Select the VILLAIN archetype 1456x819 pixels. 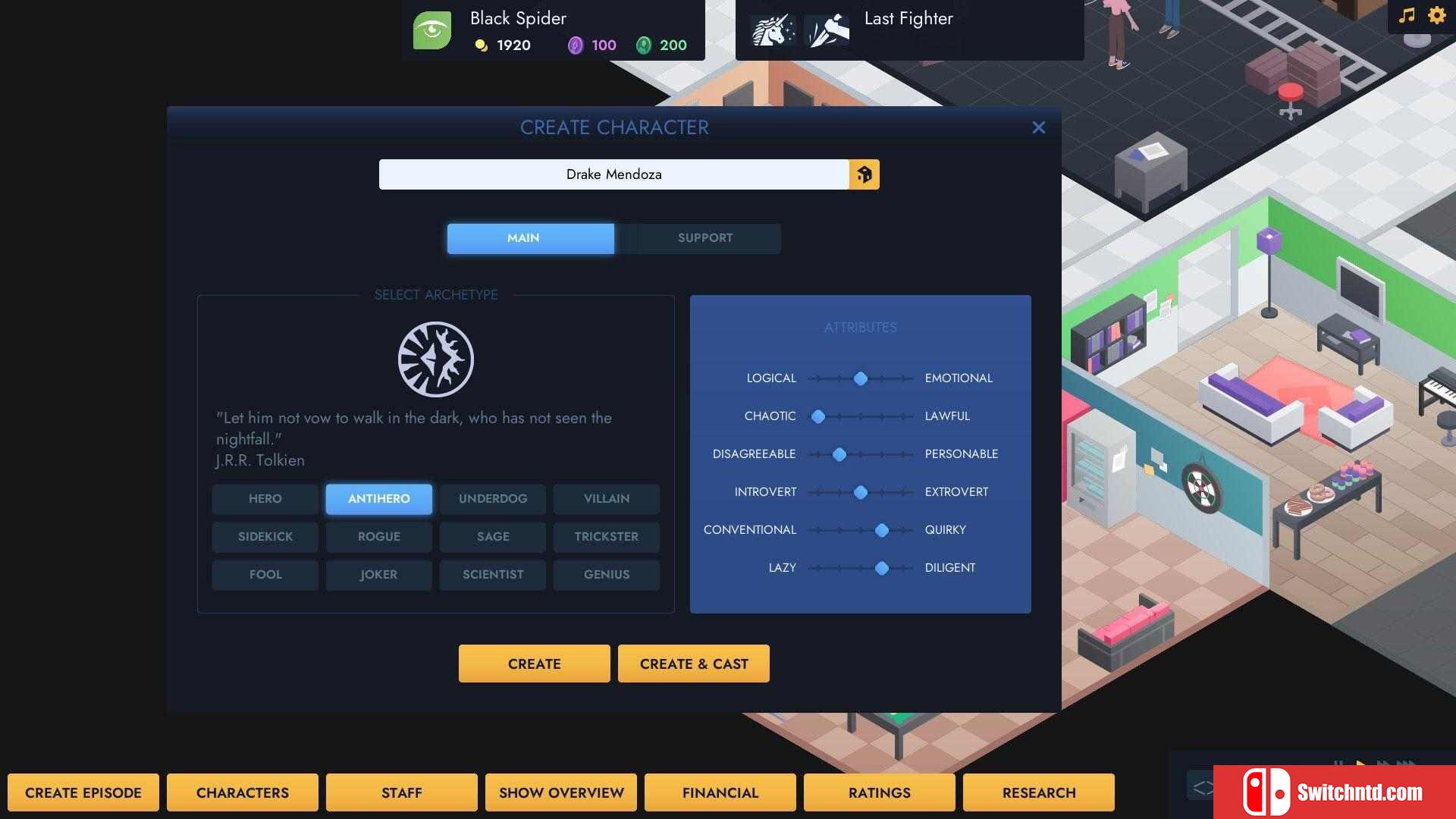tap(606, 498)
